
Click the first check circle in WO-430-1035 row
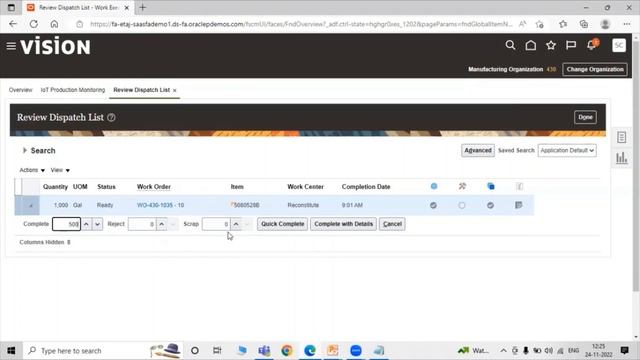tap(433, 205)
